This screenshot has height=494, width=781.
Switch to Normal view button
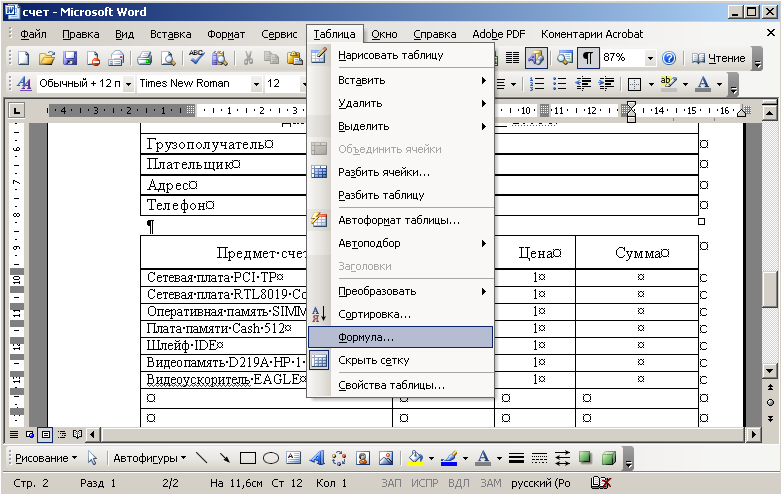[14, 434]
